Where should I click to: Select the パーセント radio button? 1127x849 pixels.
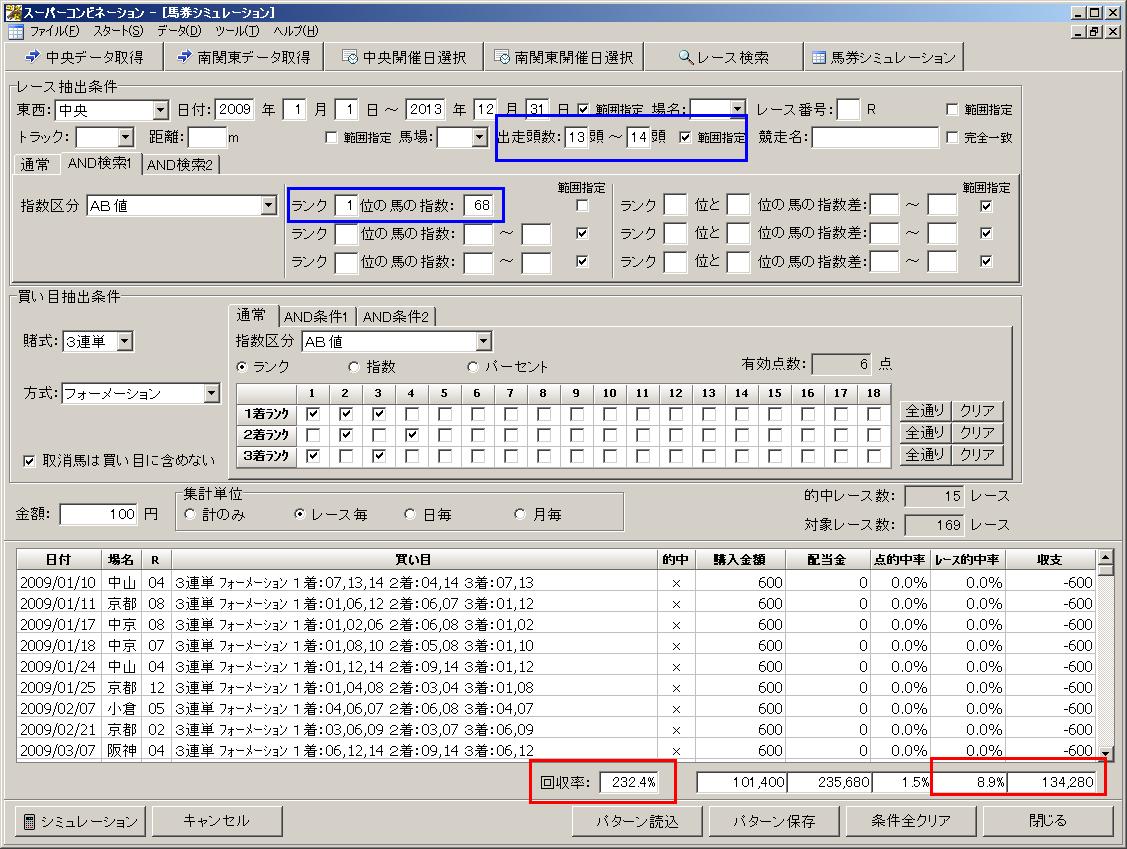coord(472,367)
